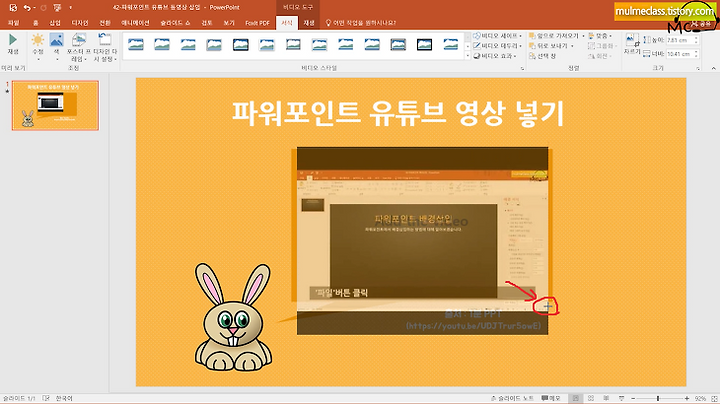Apply the eighth video style thumbnail
The height and width of the screenshot is (404, 720).
point(319,45)
